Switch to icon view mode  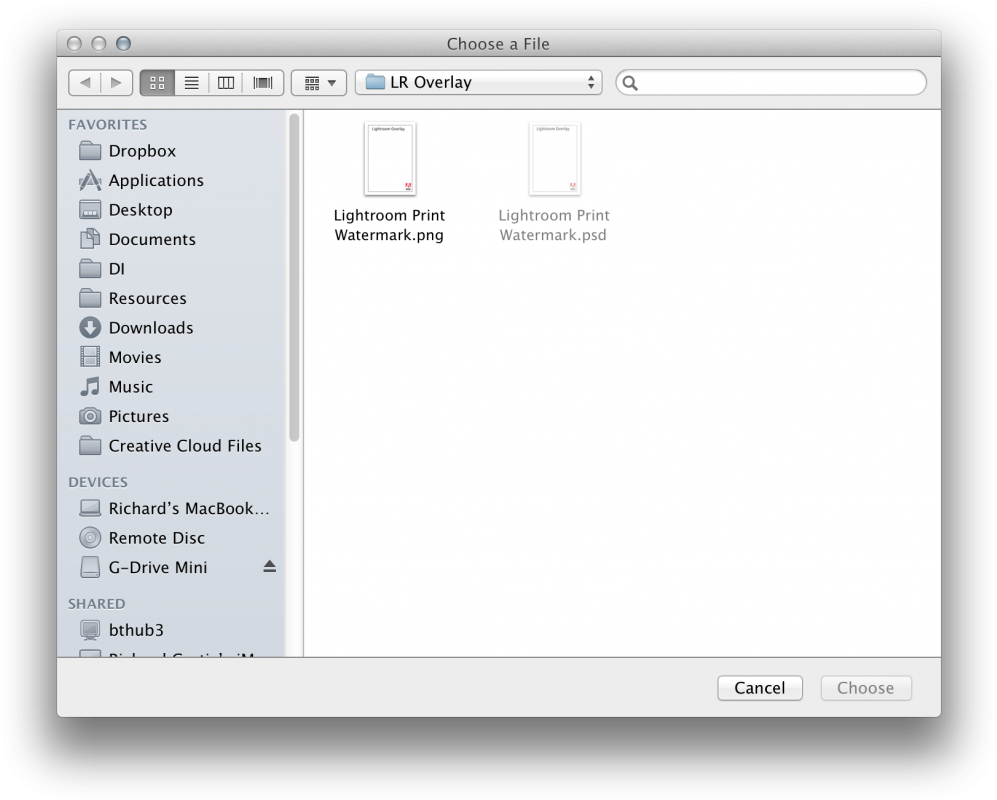pos(157,82)
